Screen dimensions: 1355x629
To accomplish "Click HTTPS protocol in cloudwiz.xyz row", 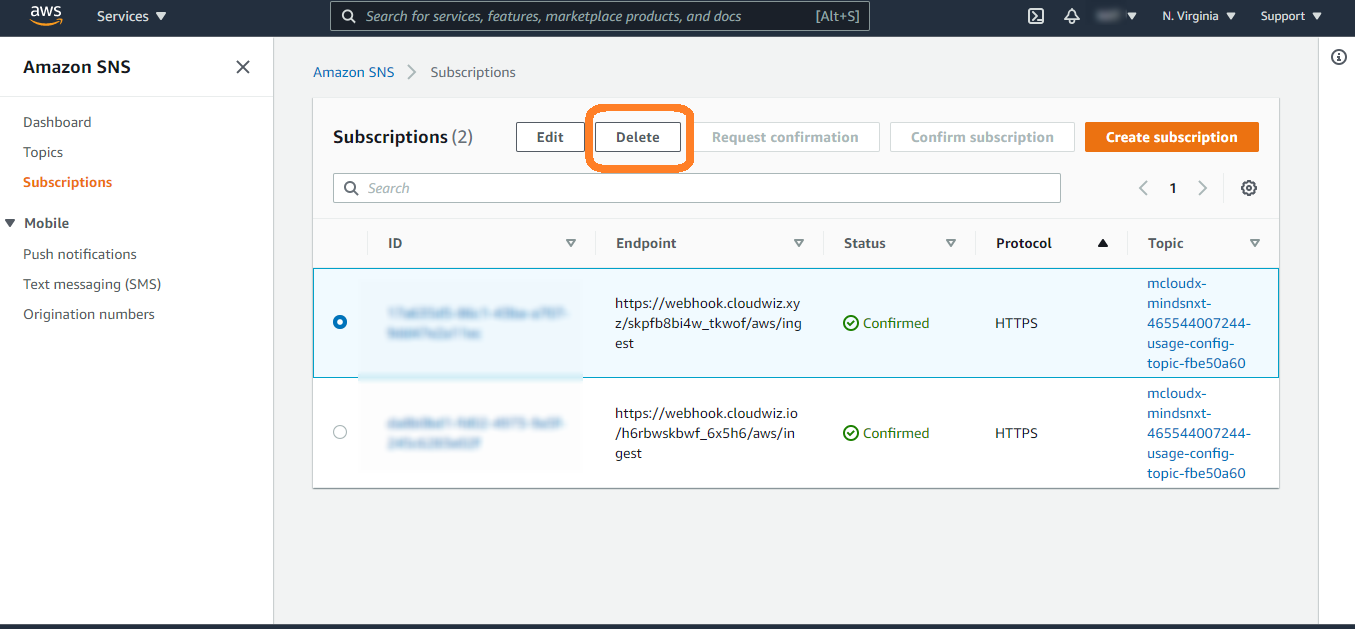I will 1016,323.
